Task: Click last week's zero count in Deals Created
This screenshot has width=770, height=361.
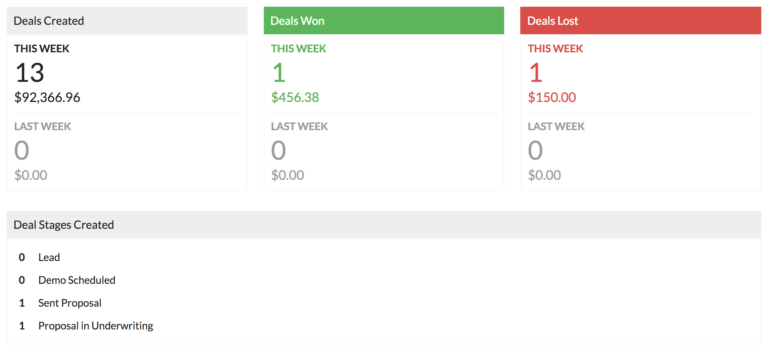Action: pos(22,151)
